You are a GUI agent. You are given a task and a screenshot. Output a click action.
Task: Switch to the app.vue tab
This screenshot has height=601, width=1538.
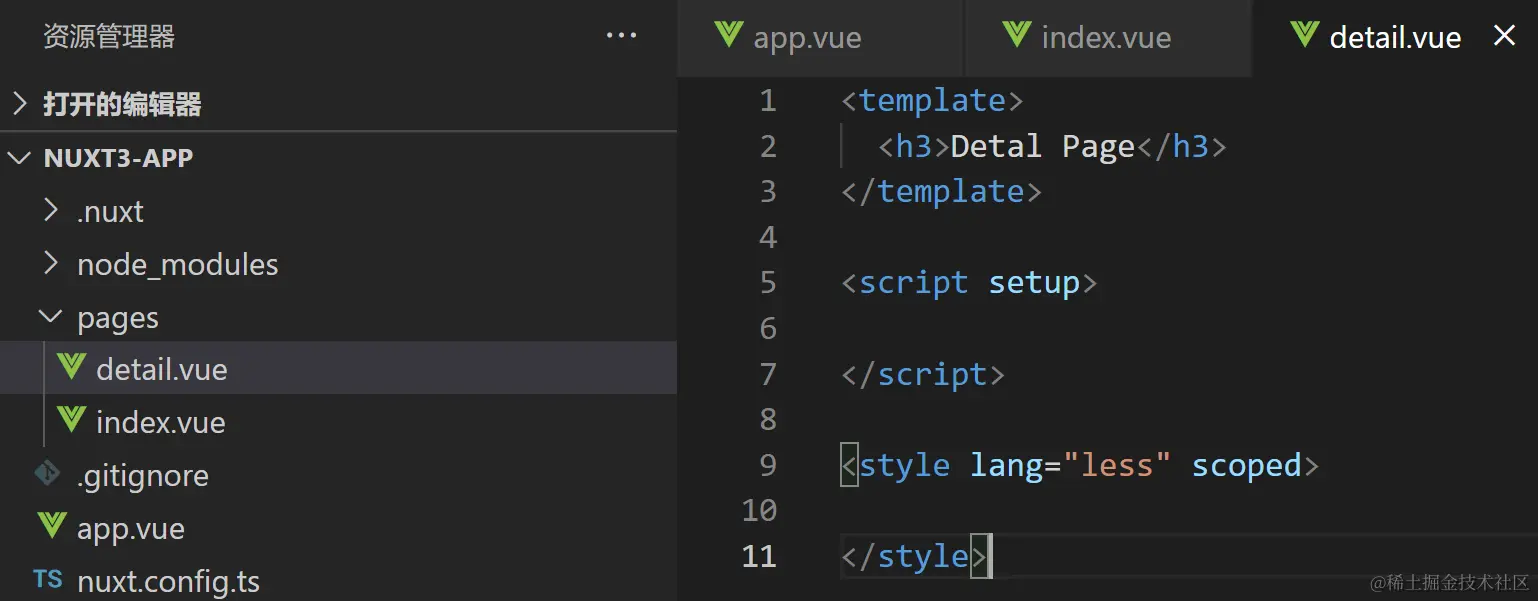pyautogui.click(x=807, y=38)
